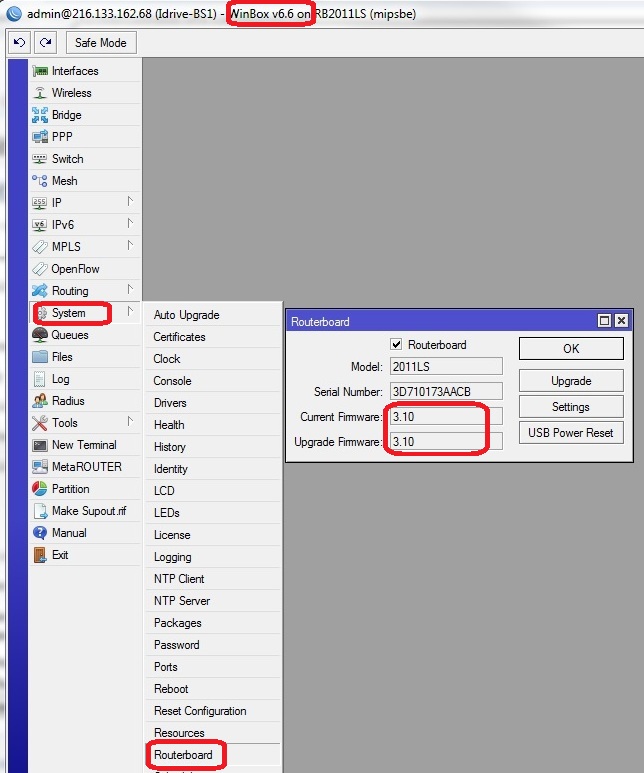
Task: Click the Exit door icon
Action: pos(40,555)
